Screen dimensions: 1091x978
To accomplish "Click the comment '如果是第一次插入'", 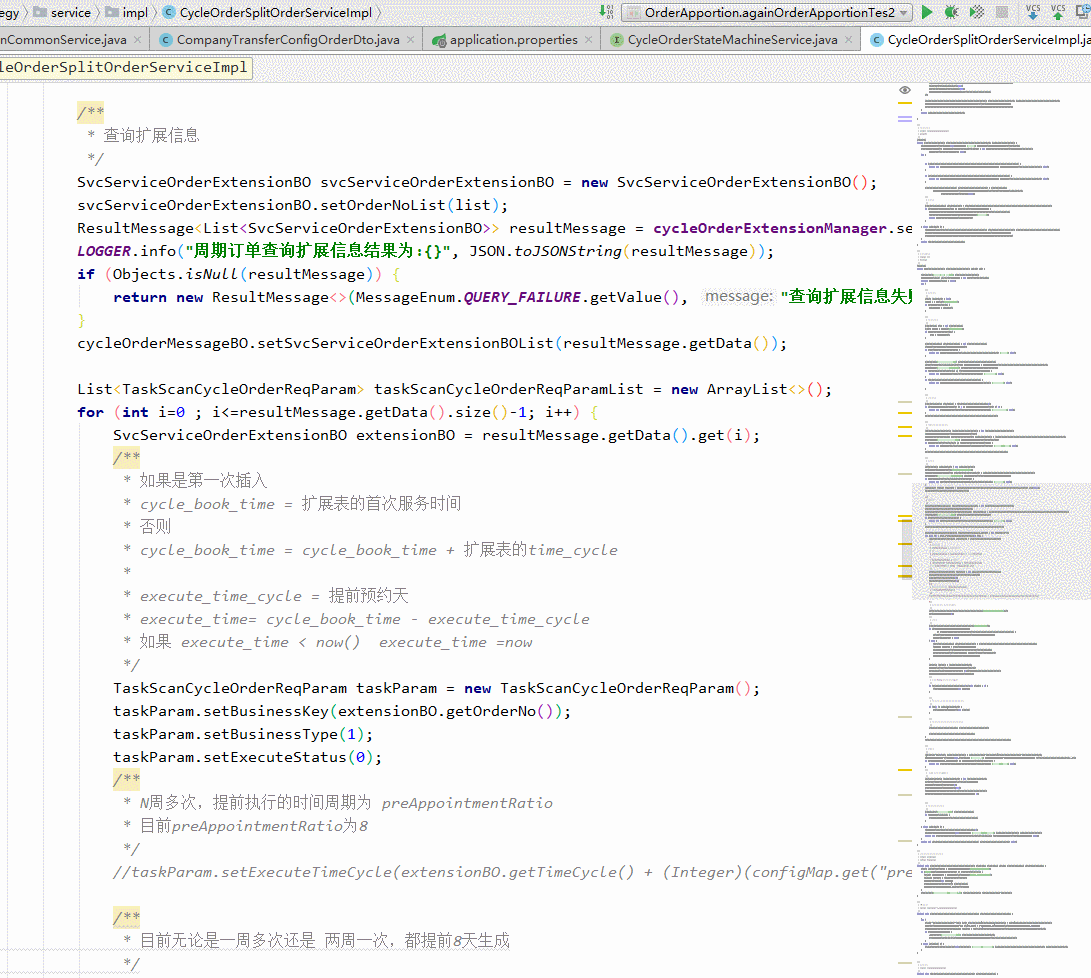I will tap(203, 480).
